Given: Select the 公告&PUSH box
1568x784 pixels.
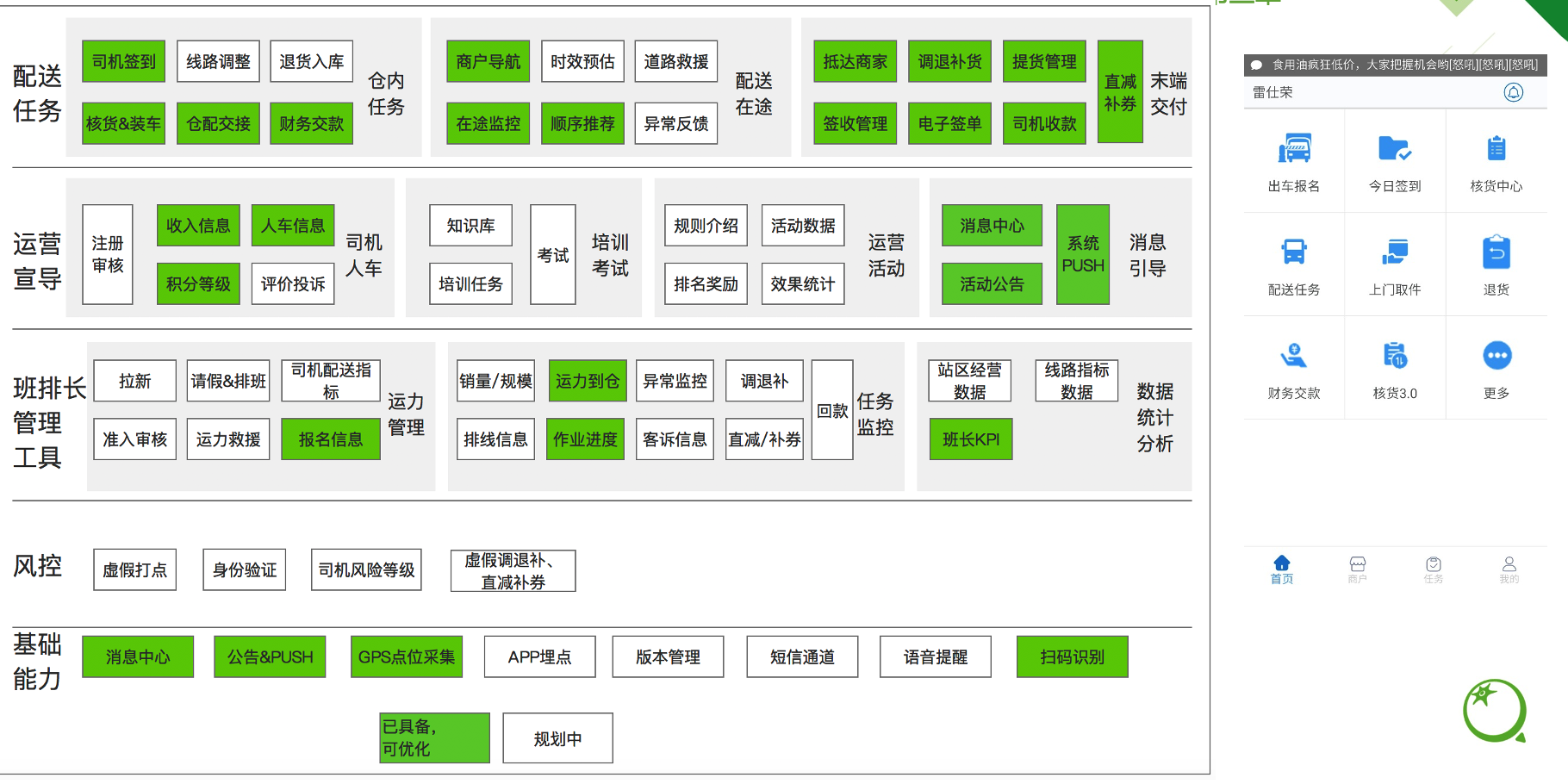Looking at the screenshot, I should click(x=271, y=656).
